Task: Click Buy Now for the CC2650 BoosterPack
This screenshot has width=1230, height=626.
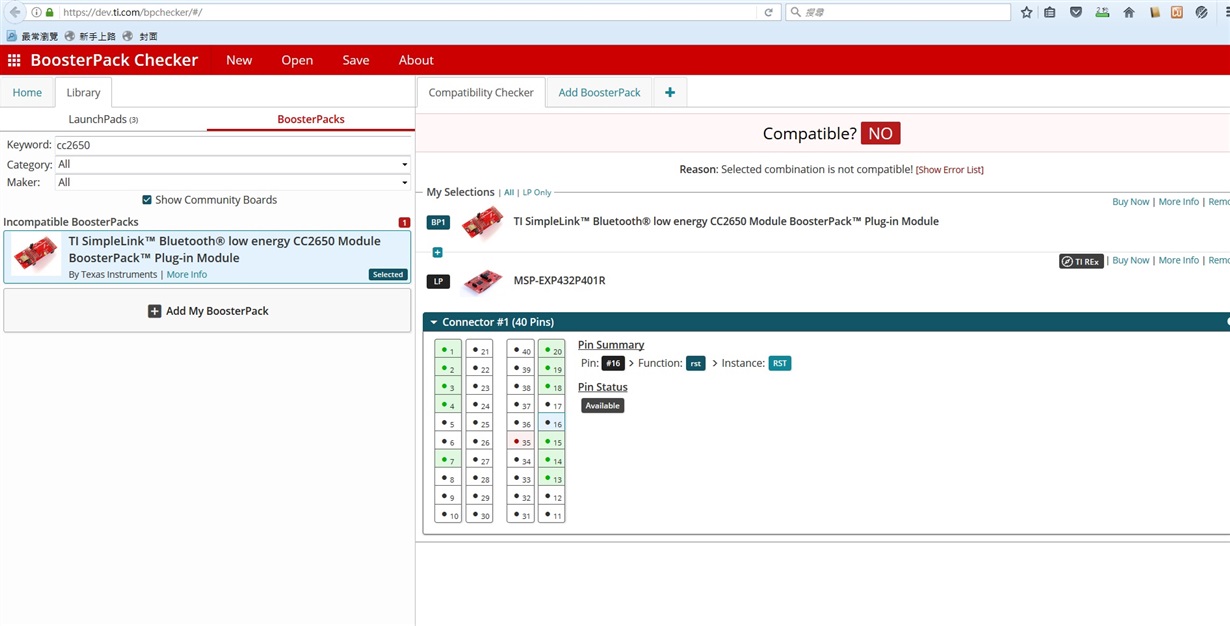Action: [1131, 202]
